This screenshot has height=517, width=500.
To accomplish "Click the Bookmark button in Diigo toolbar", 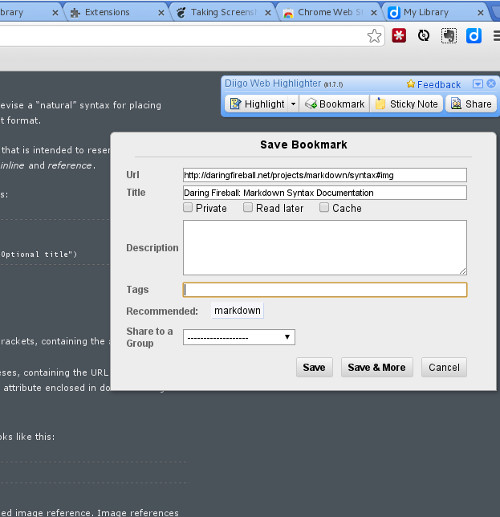I will (x=334, y=104).
